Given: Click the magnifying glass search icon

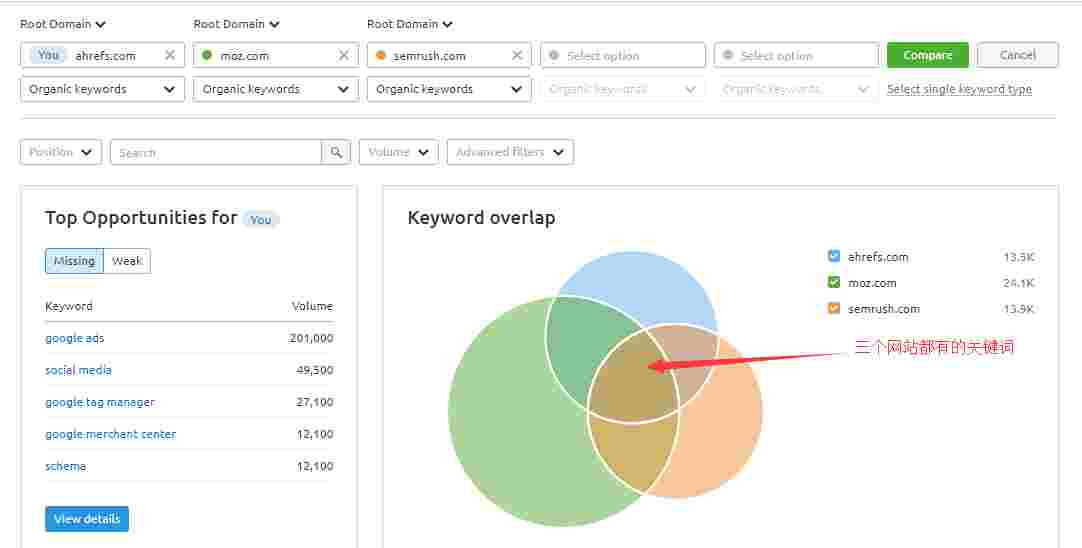Looking at the screenshot, I should click(x=336, y=153).
